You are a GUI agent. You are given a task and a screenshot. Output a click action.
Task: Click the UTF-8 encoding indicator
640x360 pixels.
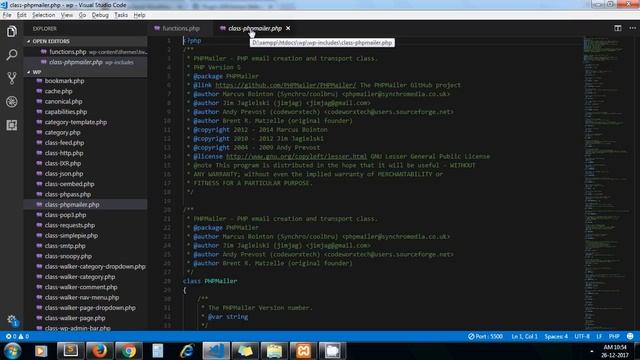(x=582, y=336)
